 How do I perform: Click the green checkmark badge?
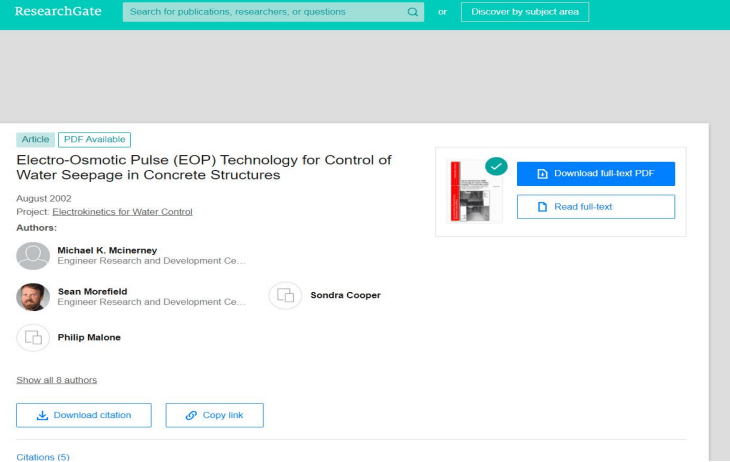coord(496,166)
